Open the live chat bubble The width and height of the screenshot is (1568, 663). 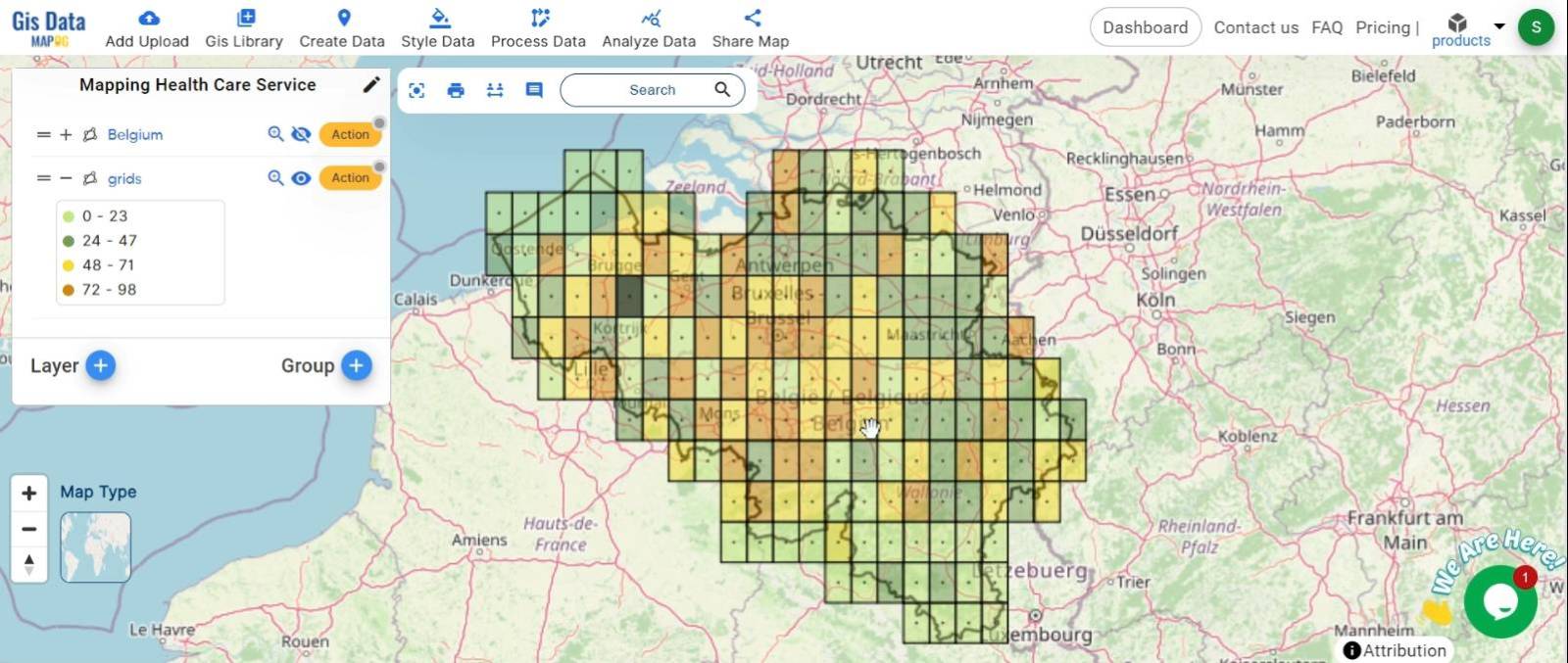point(1499,601)
